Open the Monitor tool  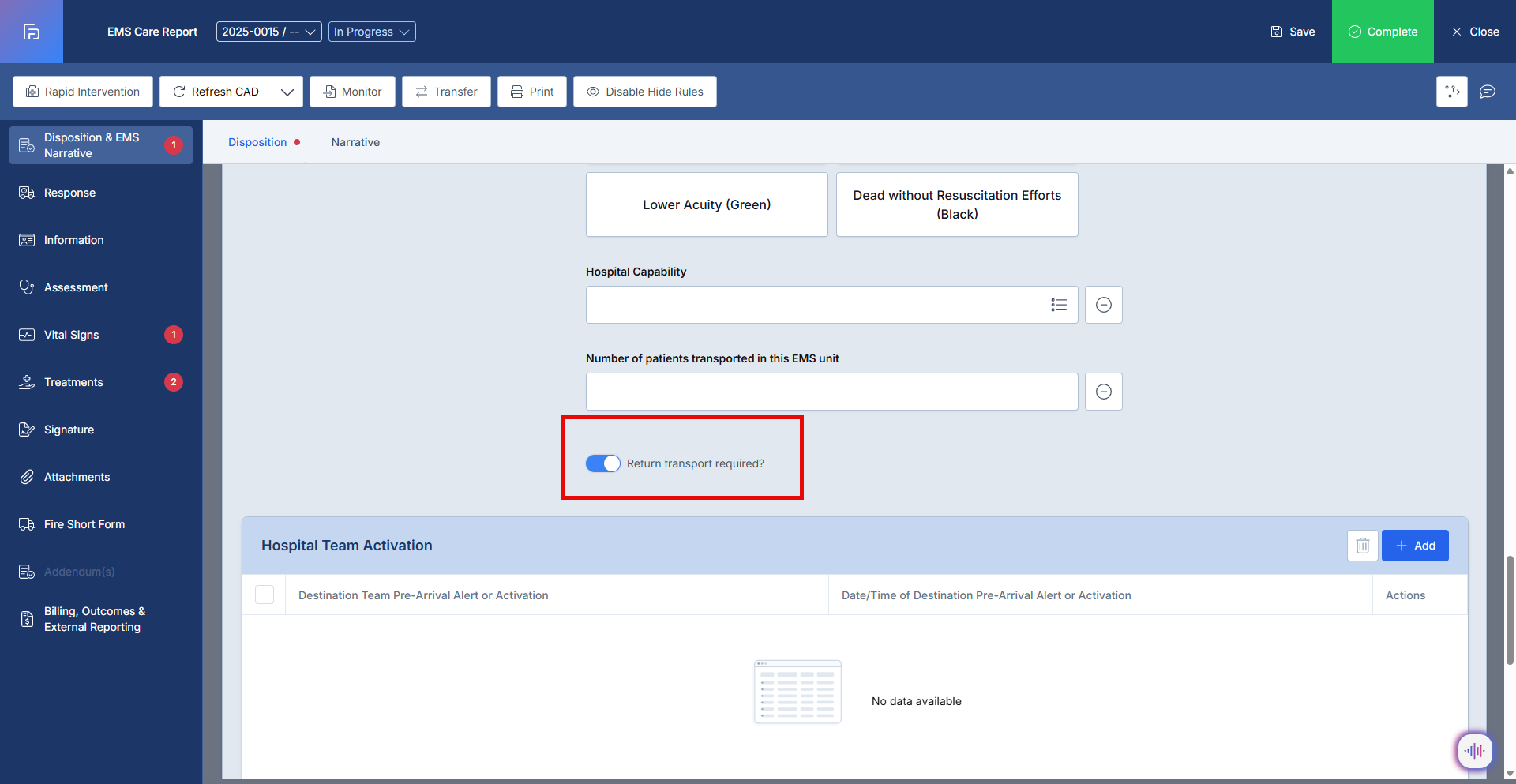[x=352, y=92]
